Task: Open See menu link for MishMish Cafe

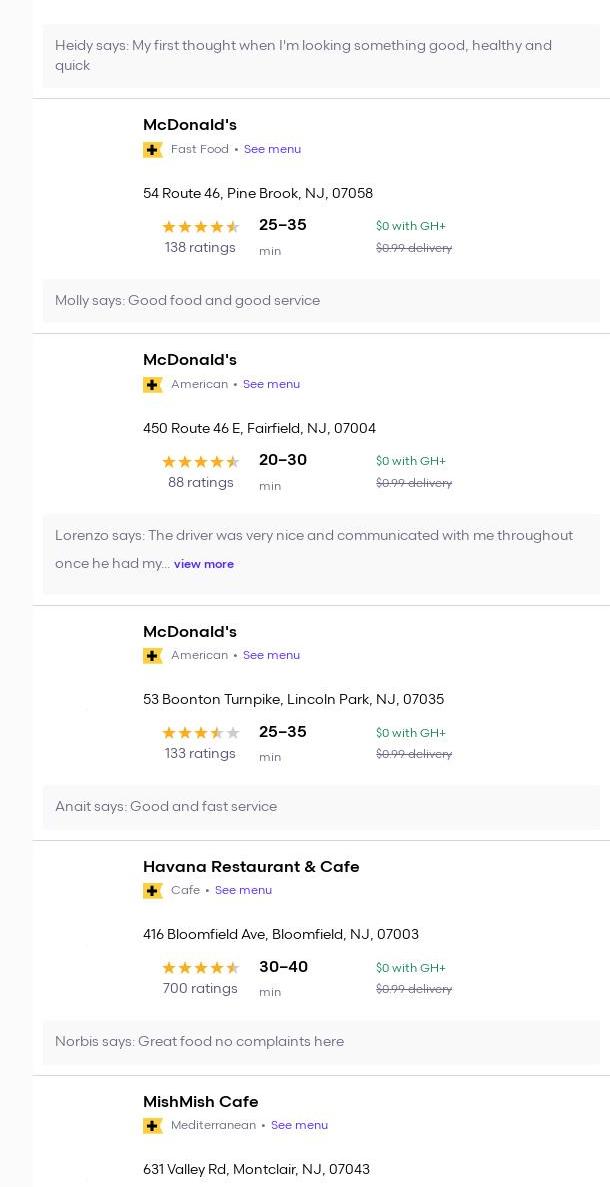Action: pos(299,1126)
